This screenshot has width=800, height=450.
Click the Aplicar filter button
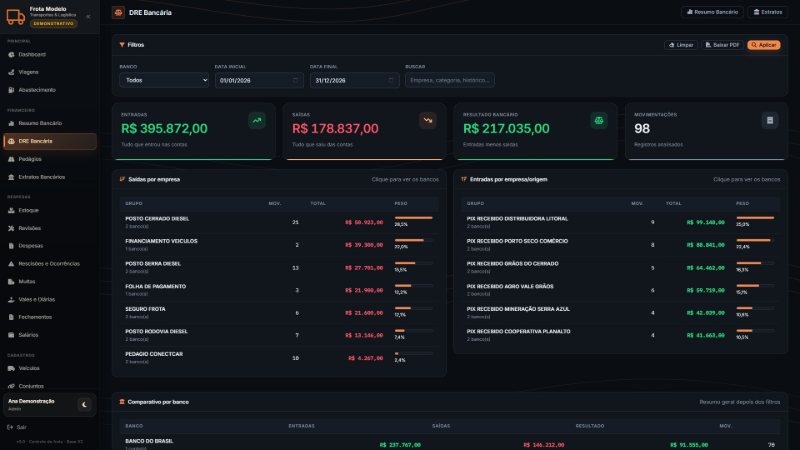pos(764,45)
